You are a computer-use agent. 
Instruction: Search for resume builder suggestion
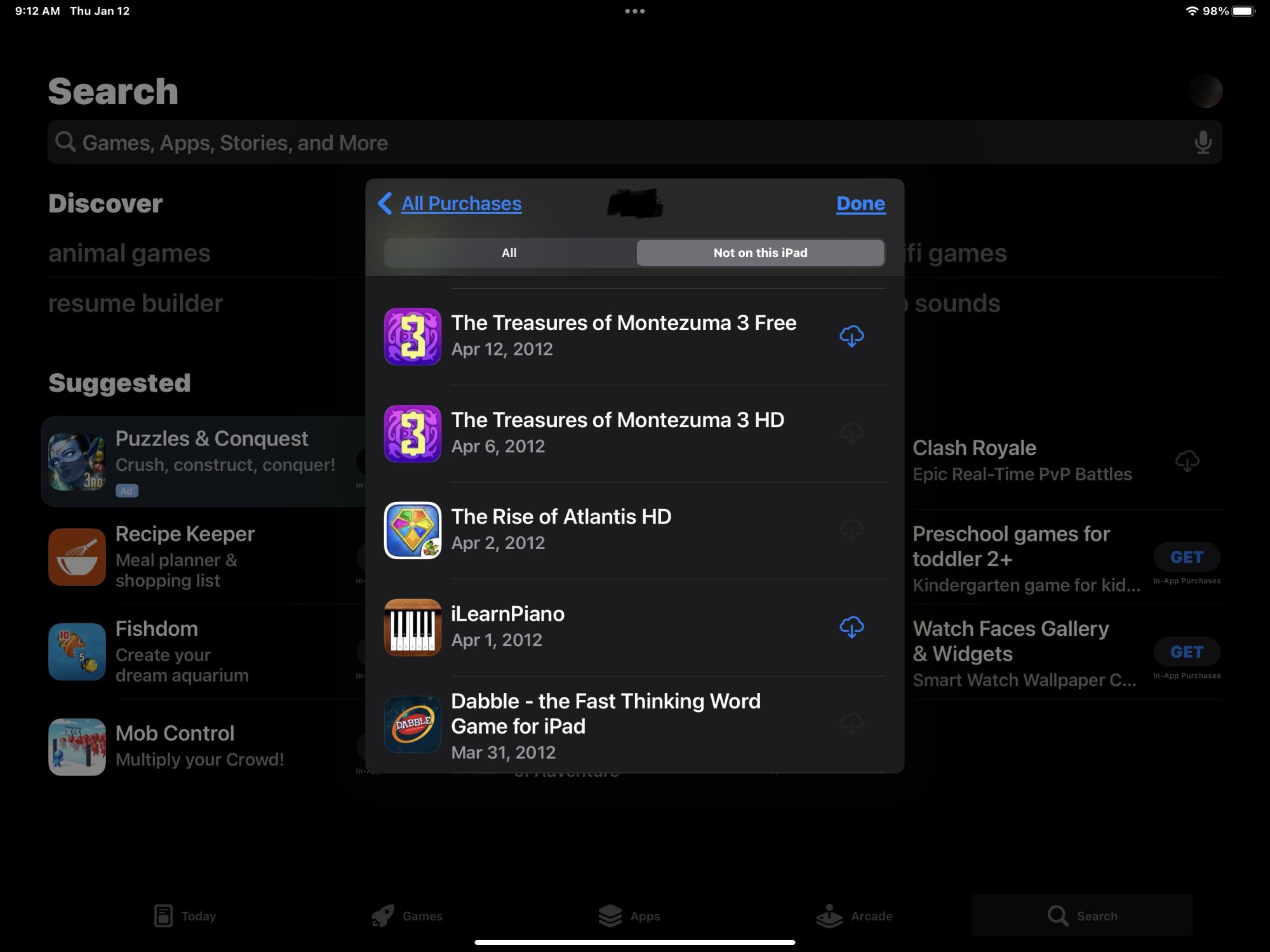coord(135,303)
